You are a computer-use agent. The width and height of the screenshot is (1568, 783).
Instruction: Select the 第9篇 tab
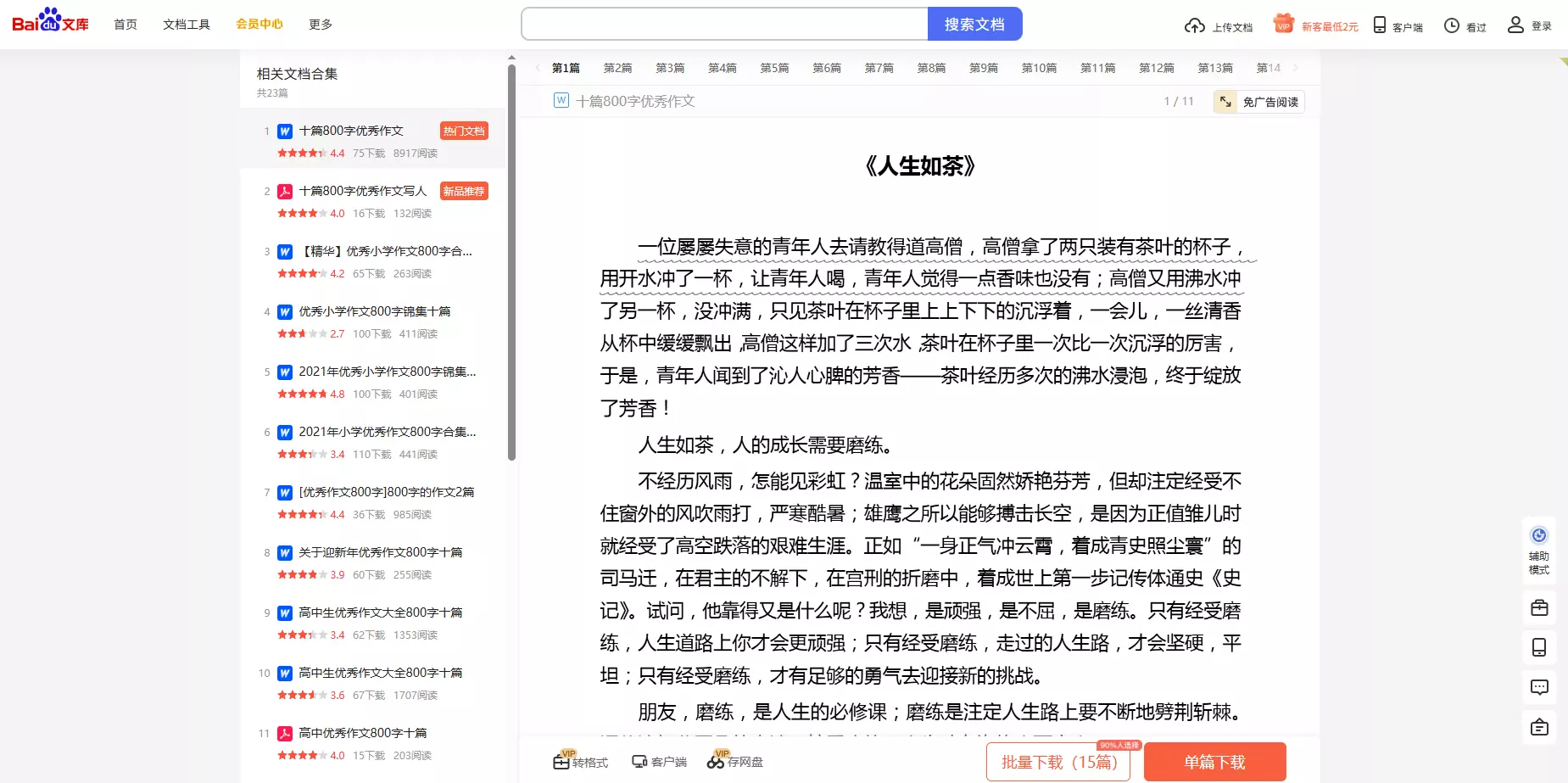[x=984, y=68]
